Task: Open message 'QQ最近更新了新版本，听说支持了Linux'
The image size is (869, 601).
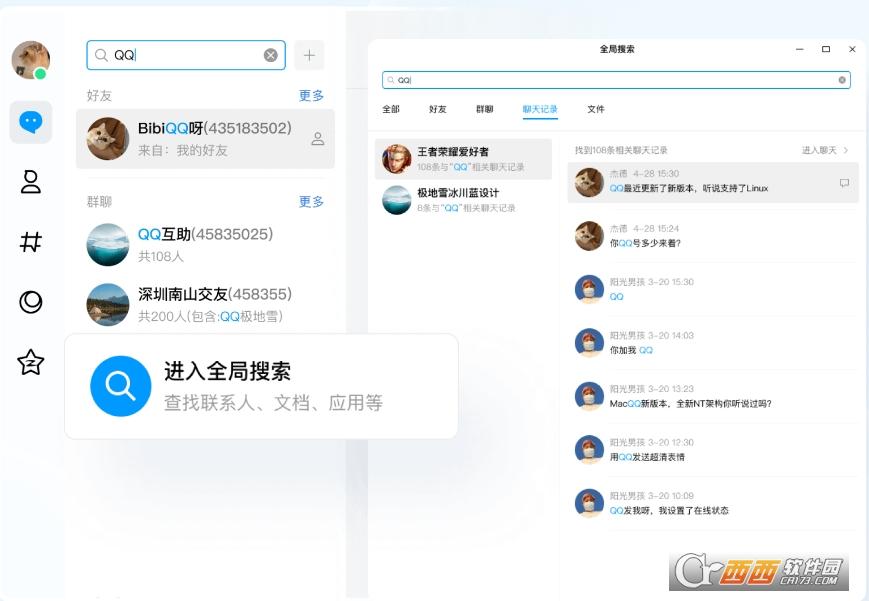Action: (x=713, y=182)
